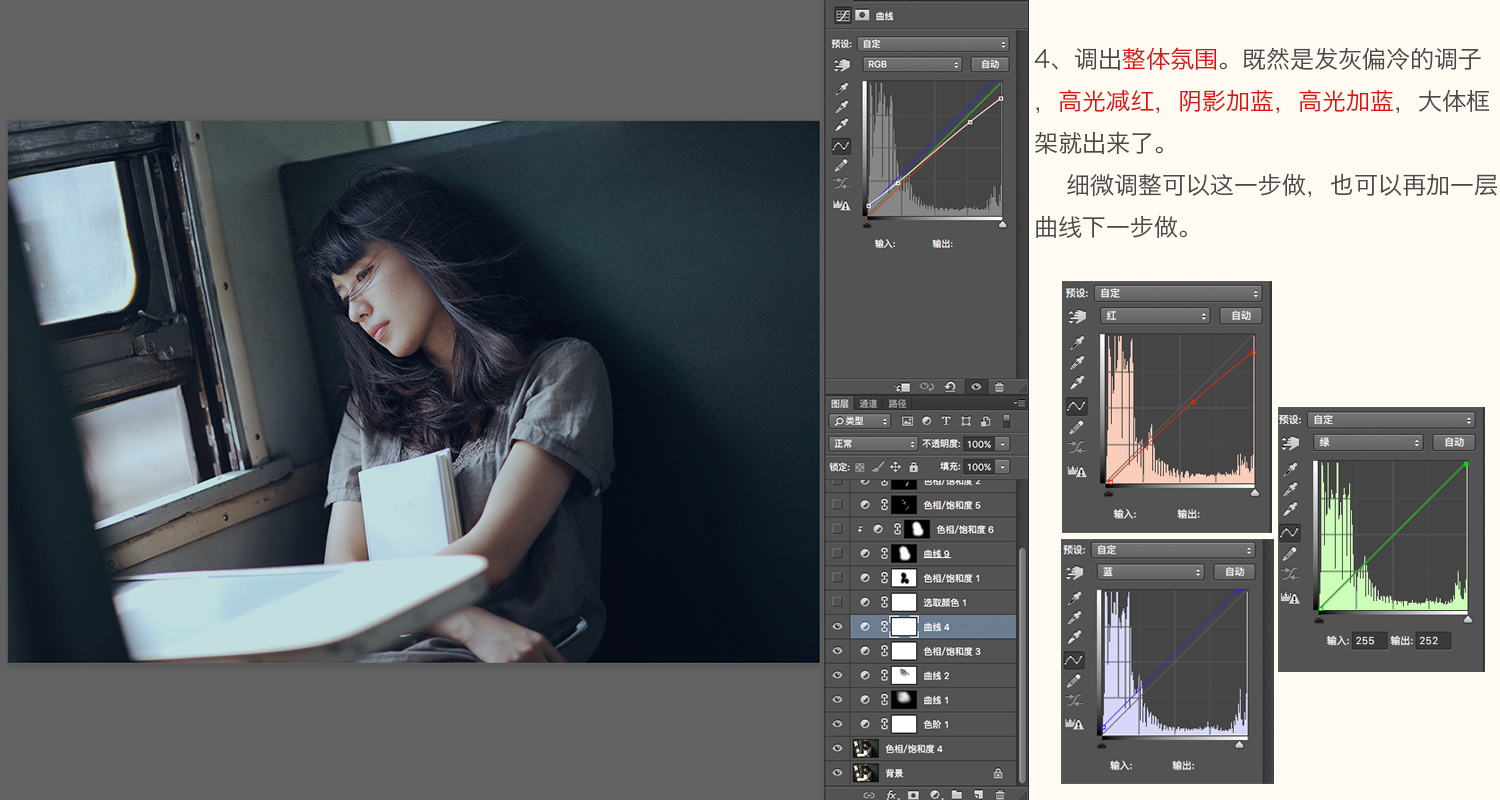The width and height of the screenshot is (1500, 800).
Task: Click the lock all padlock icon
Action: click(x=913, y=467)
